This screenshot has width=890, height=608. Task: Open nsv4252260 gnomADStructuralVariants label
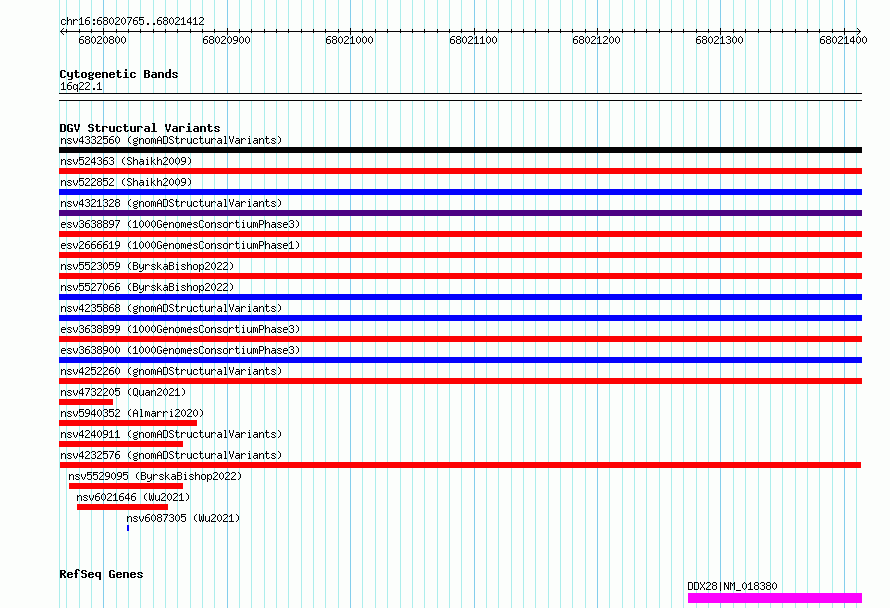pos(171,371)
